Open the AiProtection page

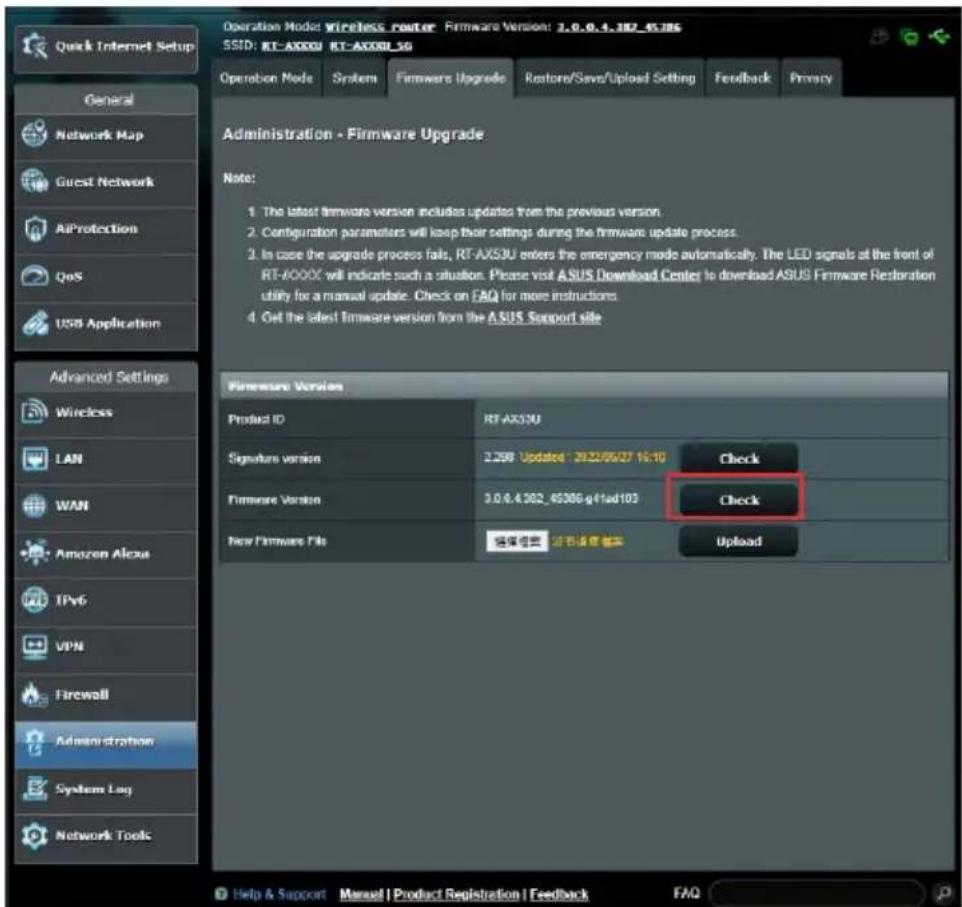[106, 229]
